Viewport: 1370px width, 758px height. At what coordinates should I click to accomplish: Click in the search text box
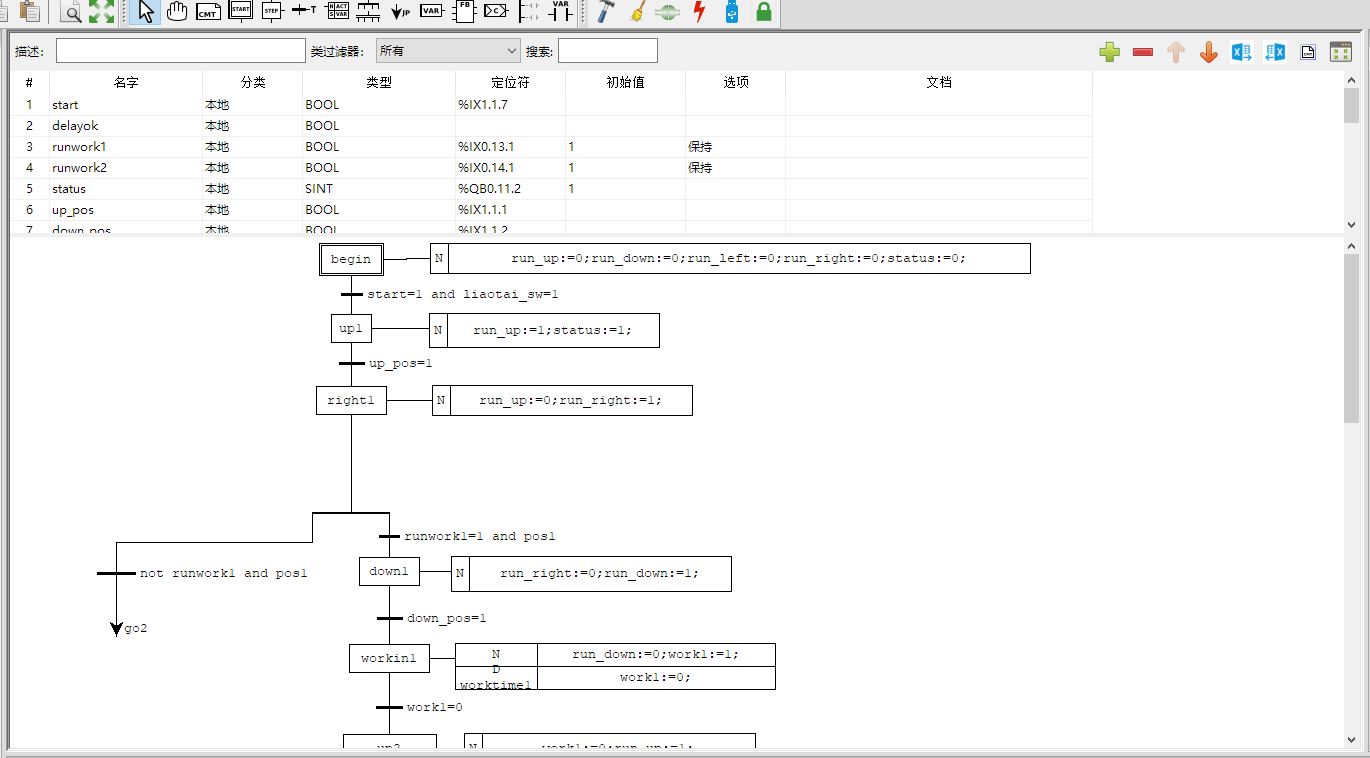click(607, 51)
